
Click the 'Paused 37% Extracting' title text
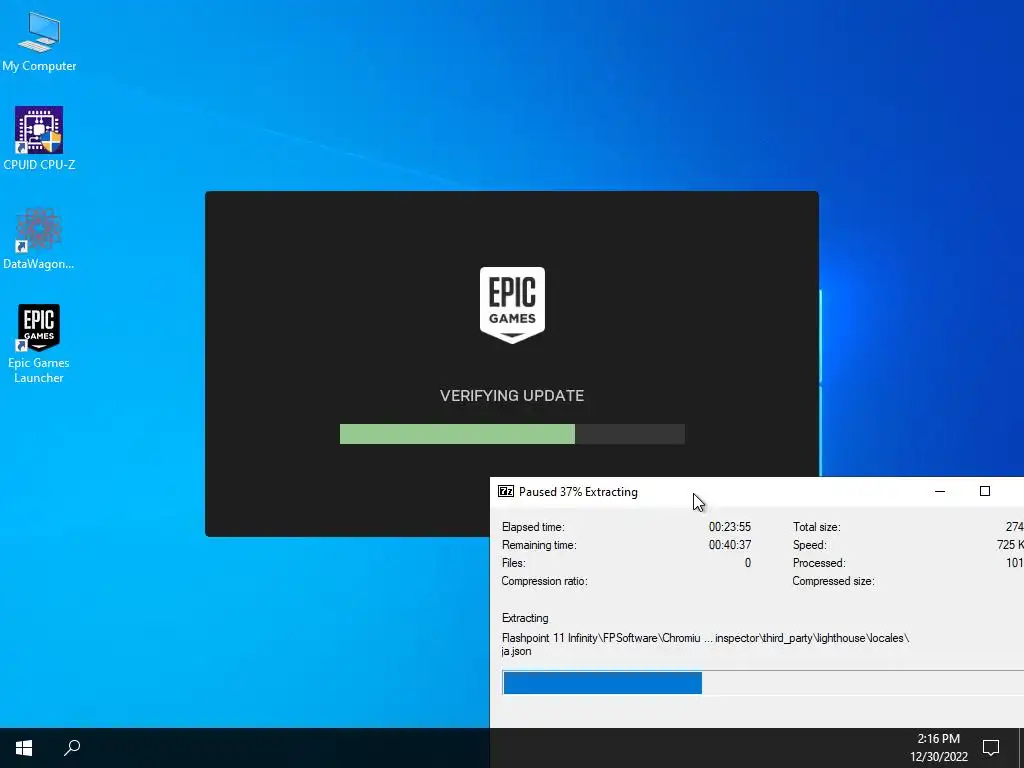578,492
